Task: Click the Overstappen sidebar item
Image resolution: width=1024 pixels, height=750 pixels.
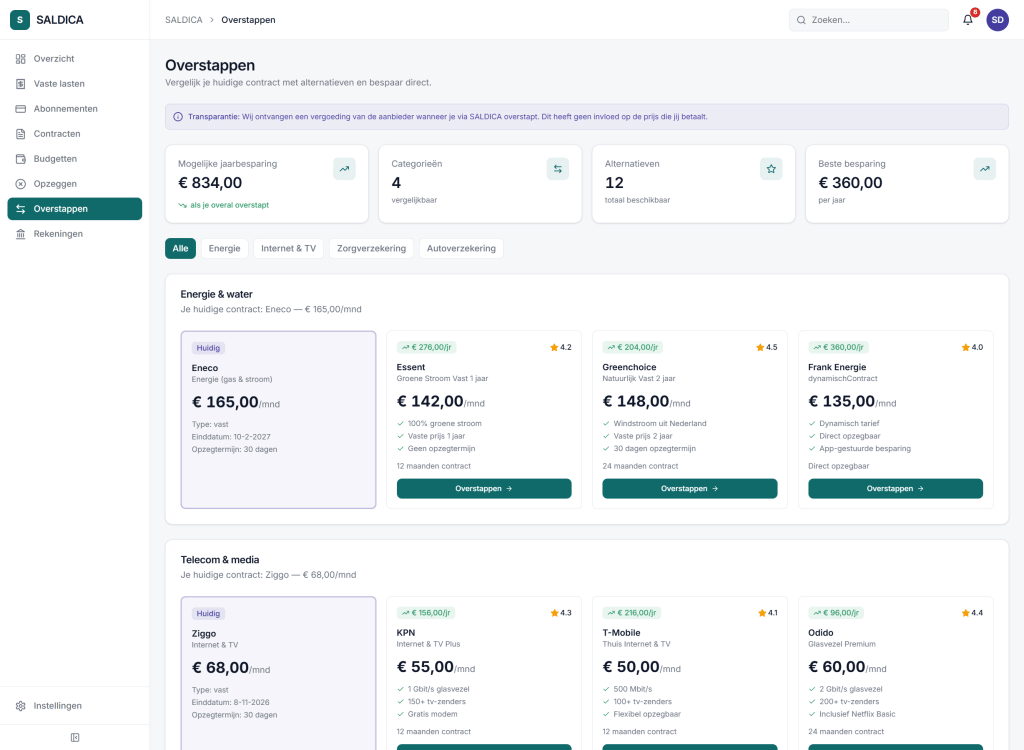Action: tap(74, 209)
